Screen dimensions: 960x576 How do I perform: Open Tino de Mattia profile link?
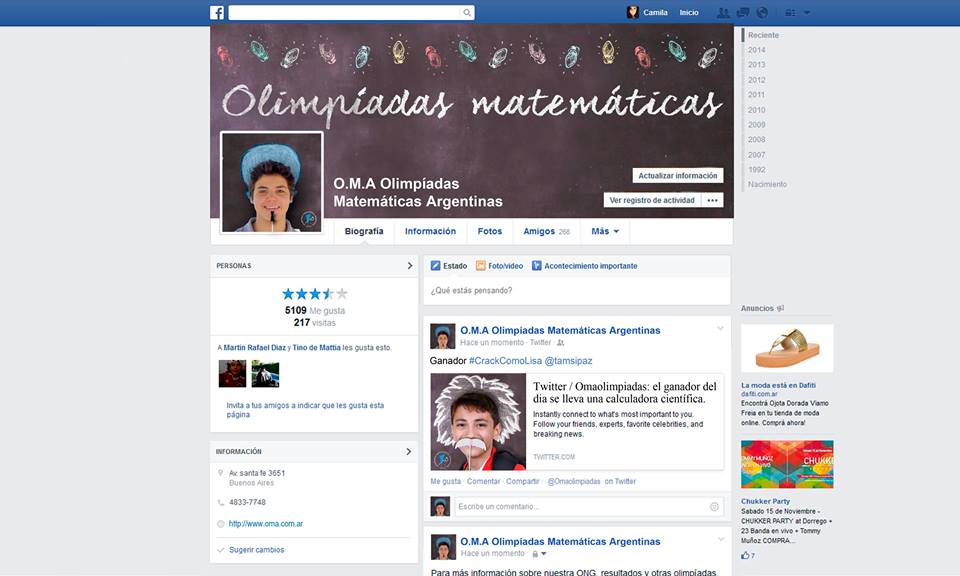(317, 348)
